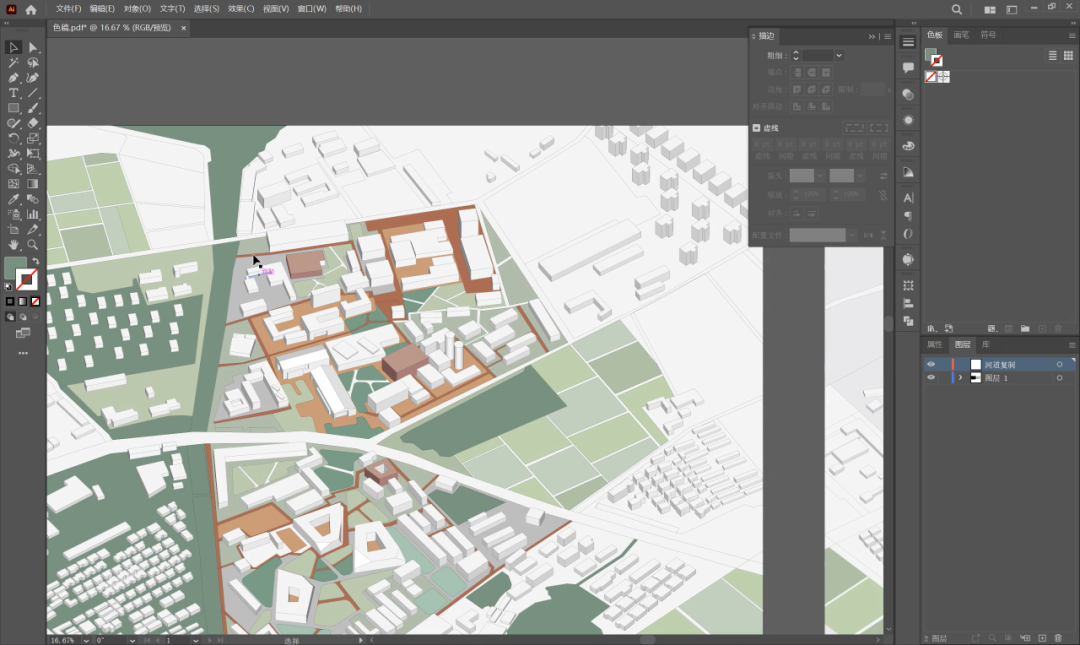Open the 色板 panel options menu
The width and height of the screenshot is (1080, 645).
pos(1072,35)
